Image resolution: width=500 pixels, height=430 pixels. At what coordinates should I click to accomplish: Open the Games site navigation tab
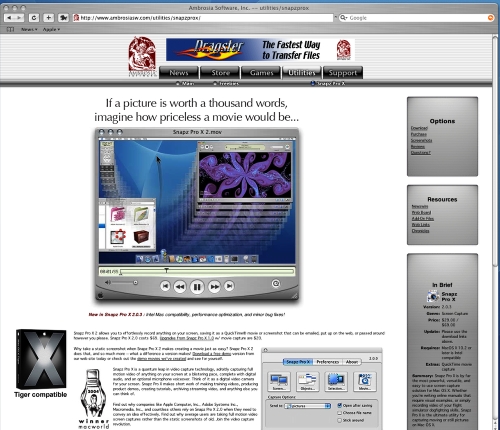262,73
